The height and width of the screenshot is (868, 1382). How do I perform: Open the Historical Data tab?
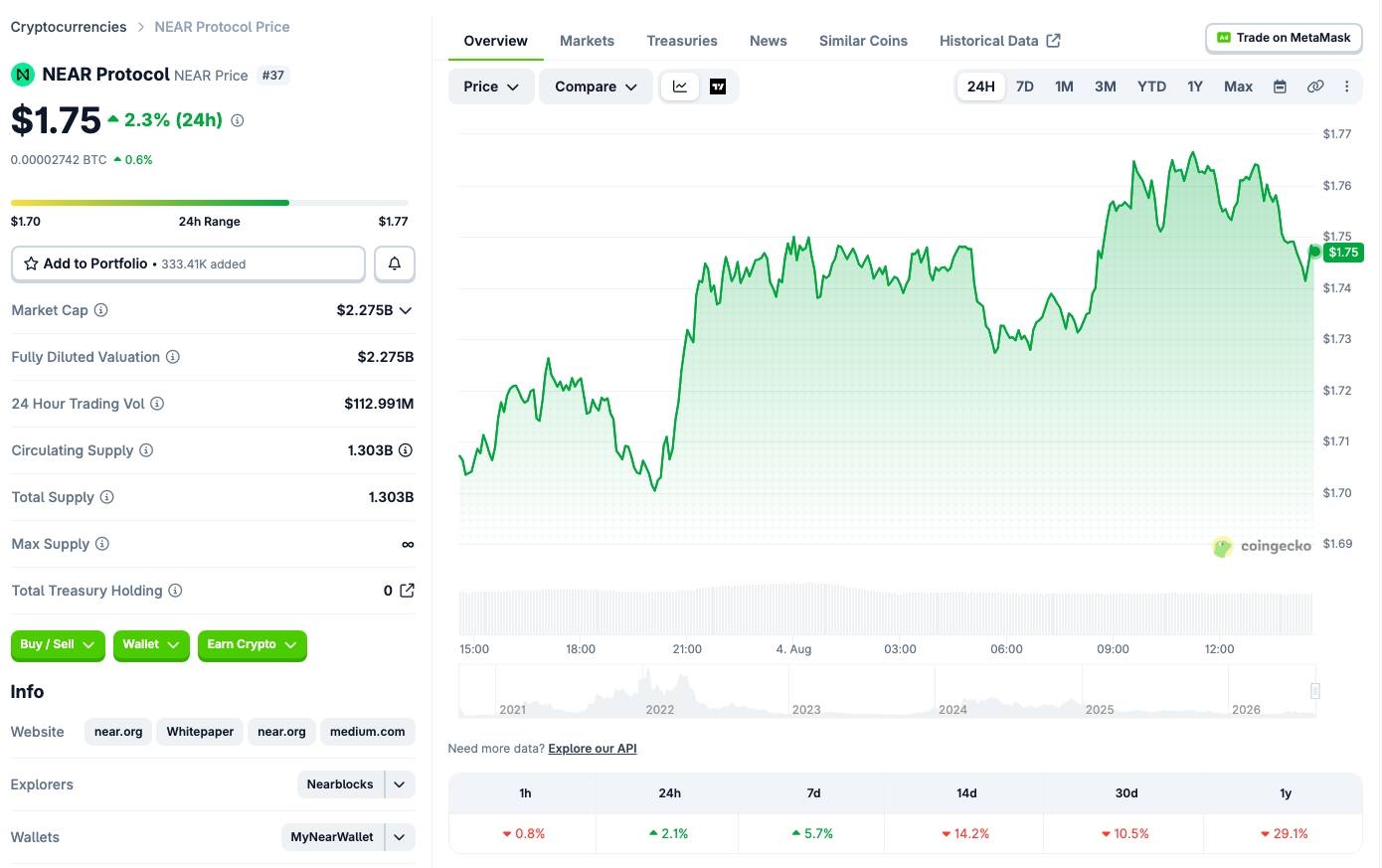pyautogui.click(x=999, y=41)
